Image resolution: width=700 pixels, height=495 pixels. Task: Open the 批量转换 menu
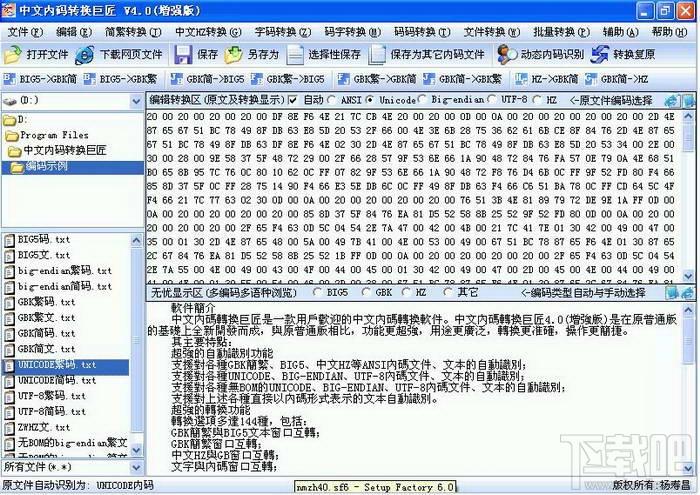point(562,32)
